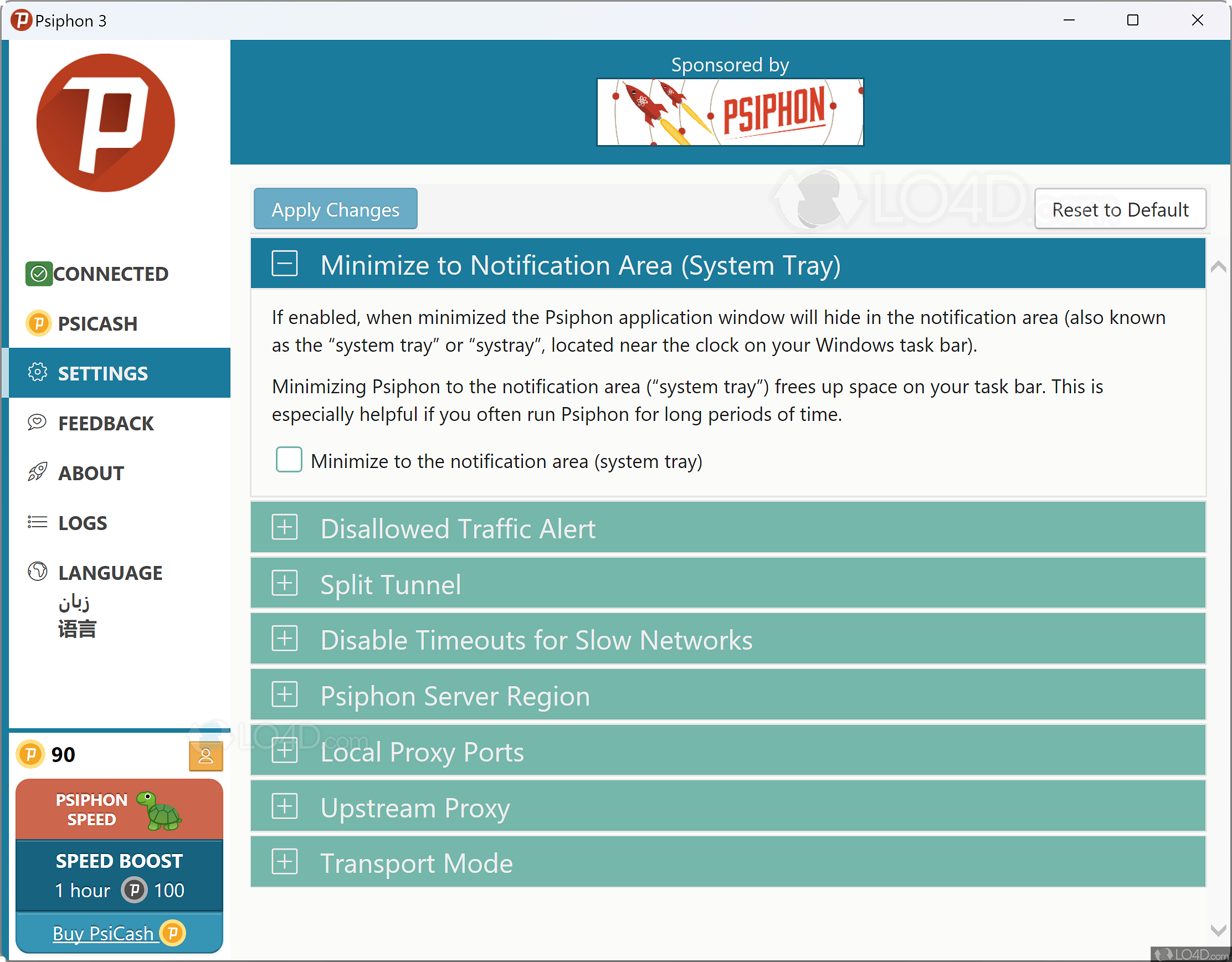The image size is (1232, 962).
Task: Click the feedback speech bubble icon
Action: tap(37, 423)
